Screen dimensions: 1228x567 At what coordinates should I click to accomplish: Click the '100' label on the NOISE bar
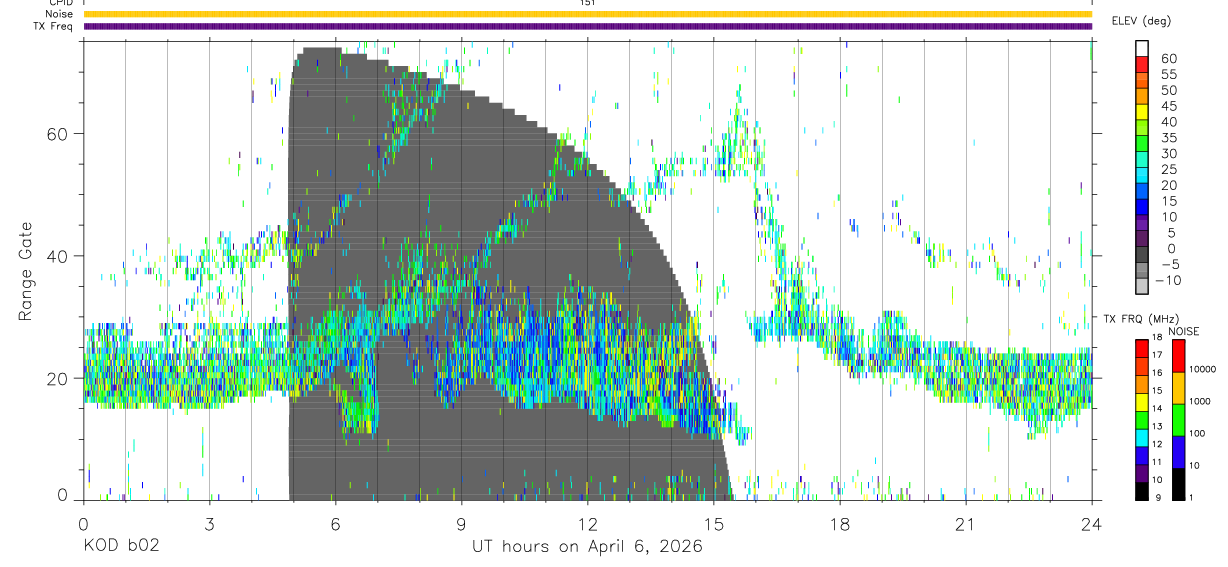tap(1197, 433)
